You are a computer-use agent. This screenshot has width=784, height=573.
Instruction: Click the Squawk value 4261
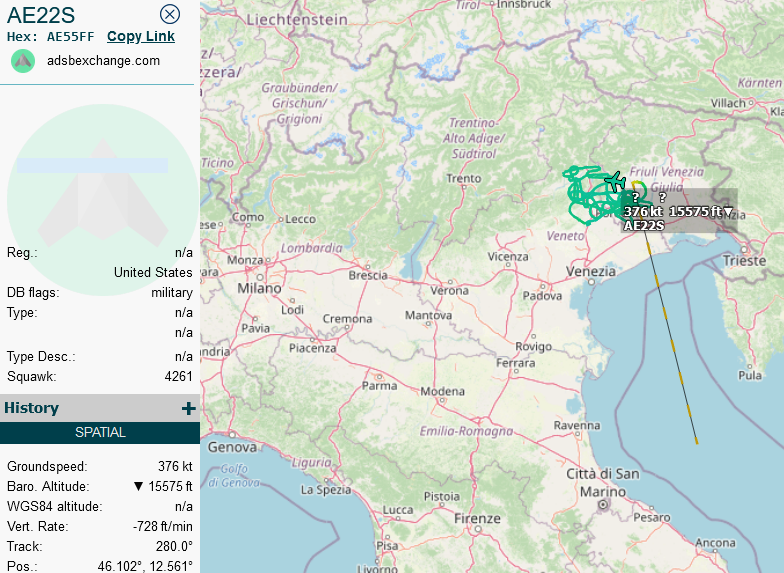point(178,376)
